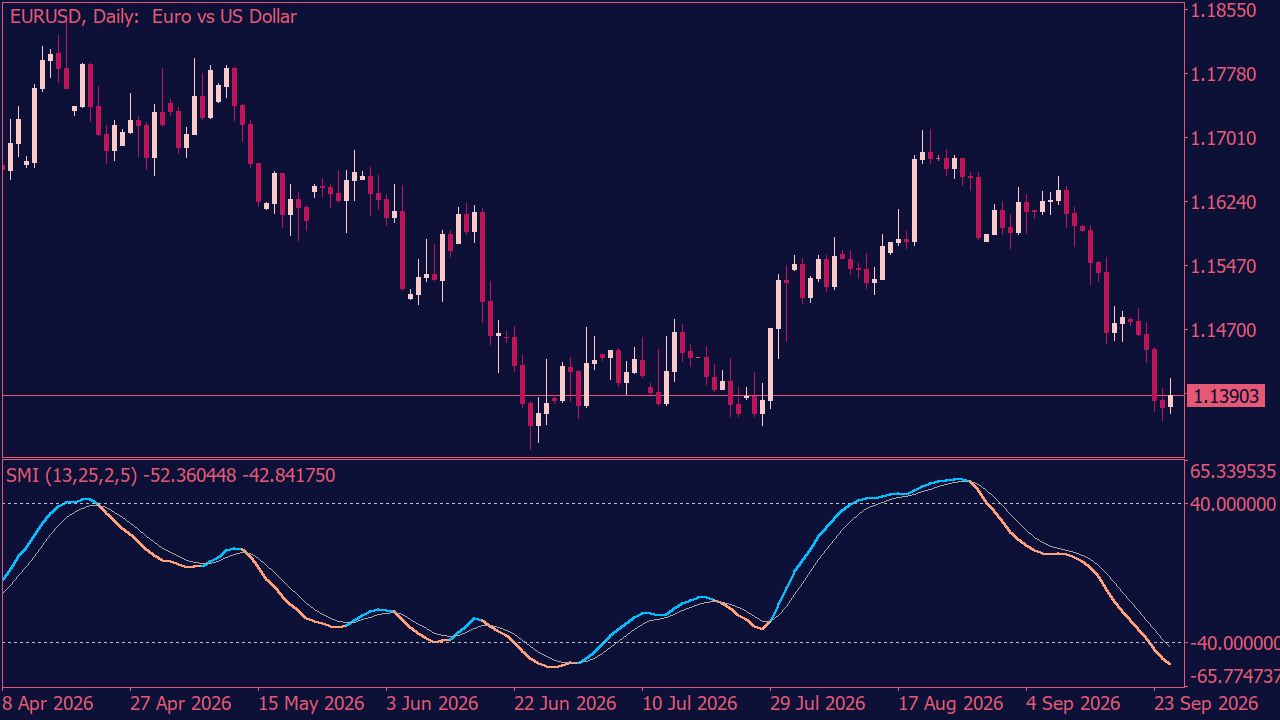Click the 17 Aug 2026 date label
The image size is (1280, 720).
[950, 703]
